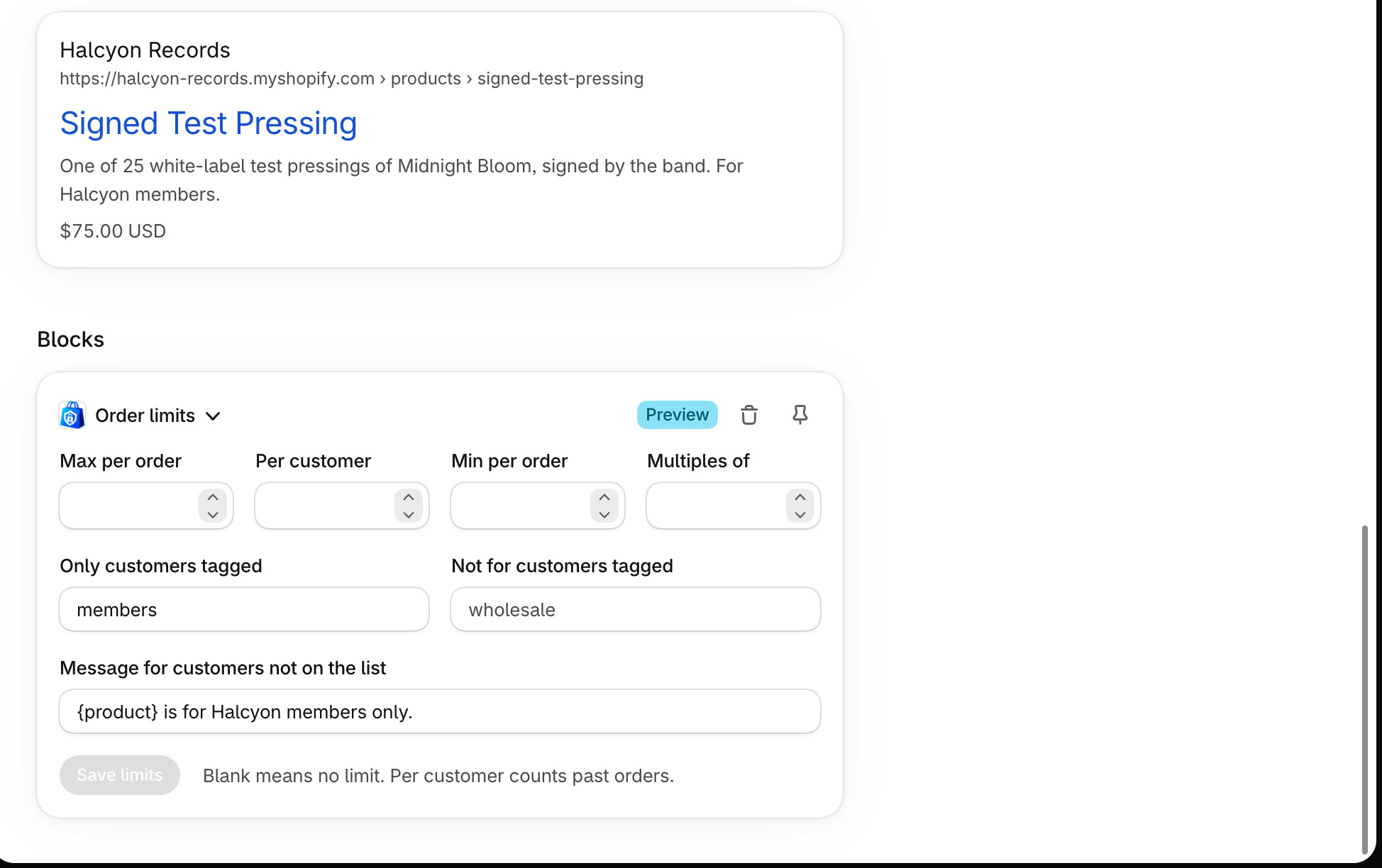Click the vertical page scrollbar
This screenshot has width=1382, height=868.
click(x=1364, y=690)
